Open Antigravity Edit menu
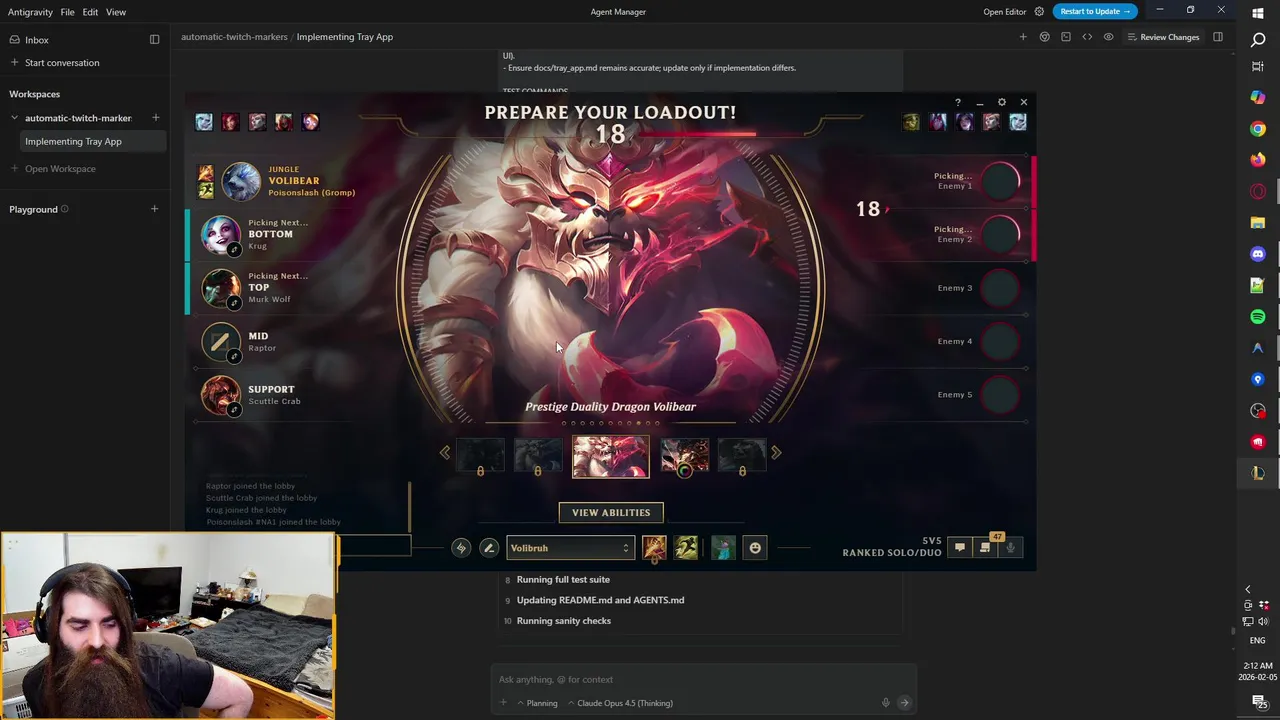The width and height of the screenshot is (1280, 720). [90, 12]
